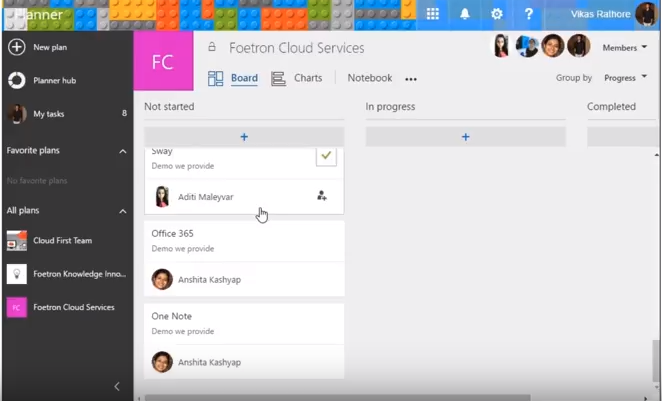The image size is (662, 401).
Task: Open the Sway task card title
Action: point(162,152)
